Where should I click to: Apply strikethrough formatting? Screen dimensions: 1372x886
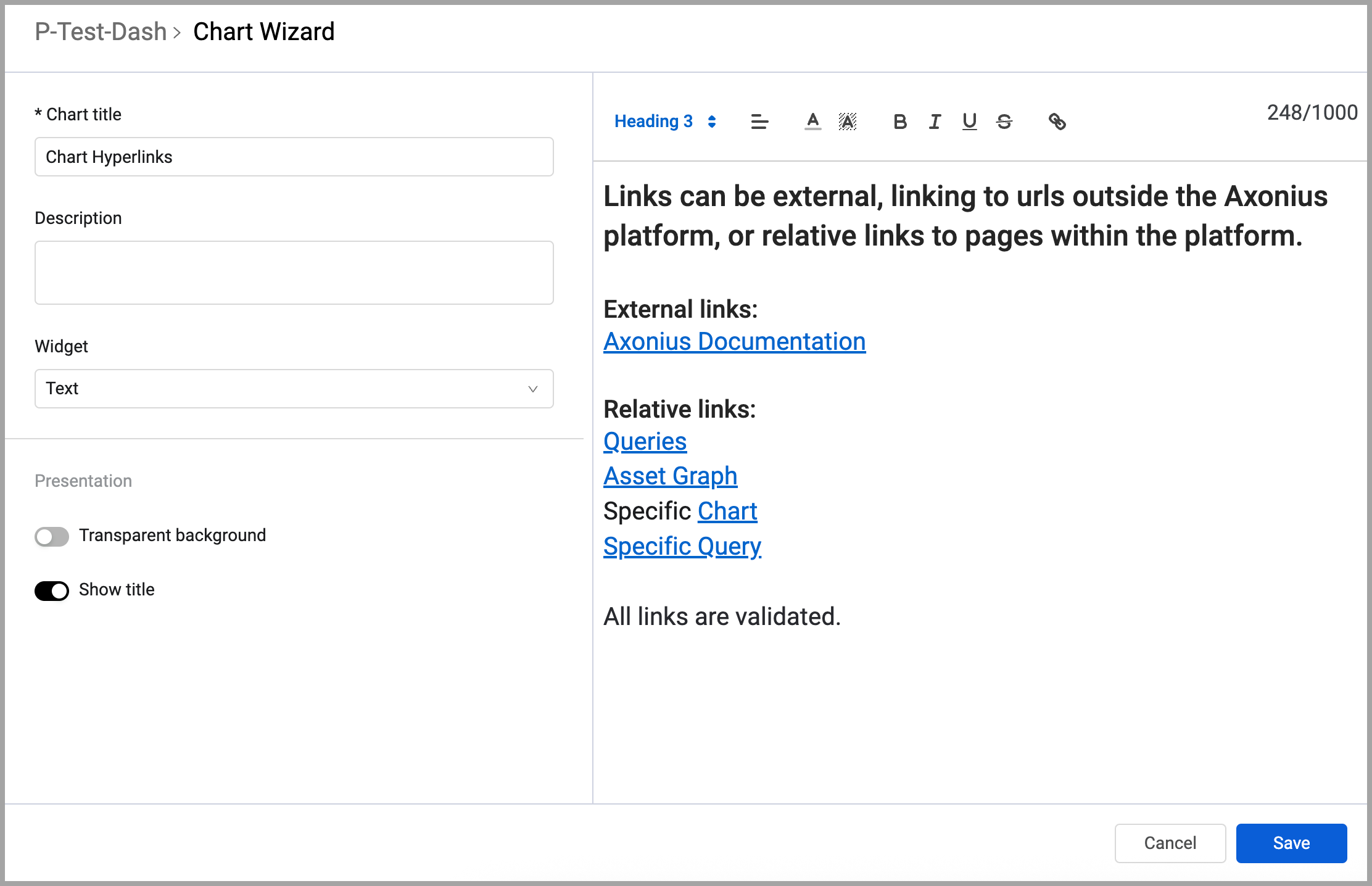[x=1004, y=122]
